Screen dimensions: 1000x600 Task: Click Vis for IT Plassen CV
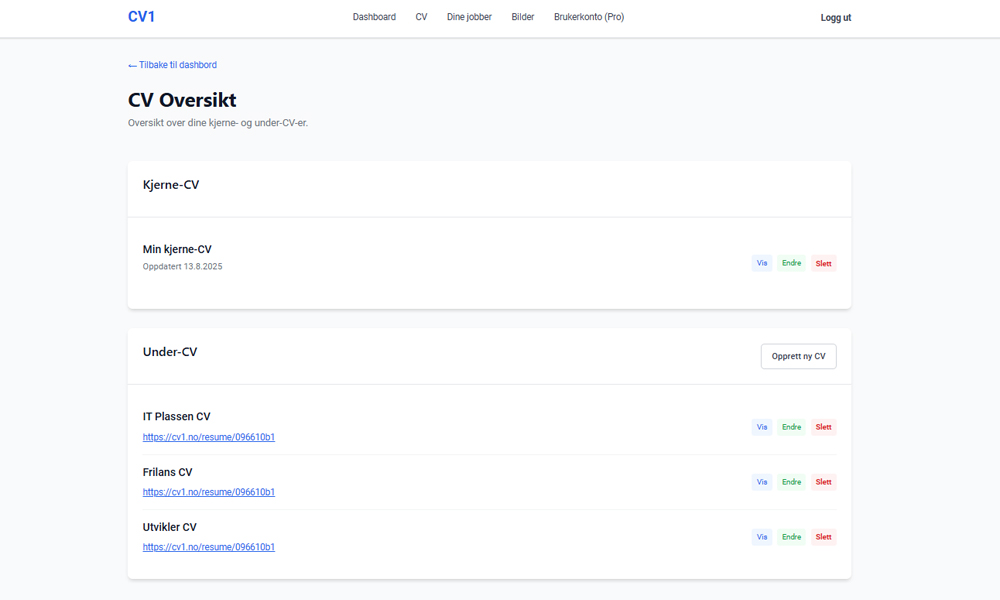click(x=762, y=427)
